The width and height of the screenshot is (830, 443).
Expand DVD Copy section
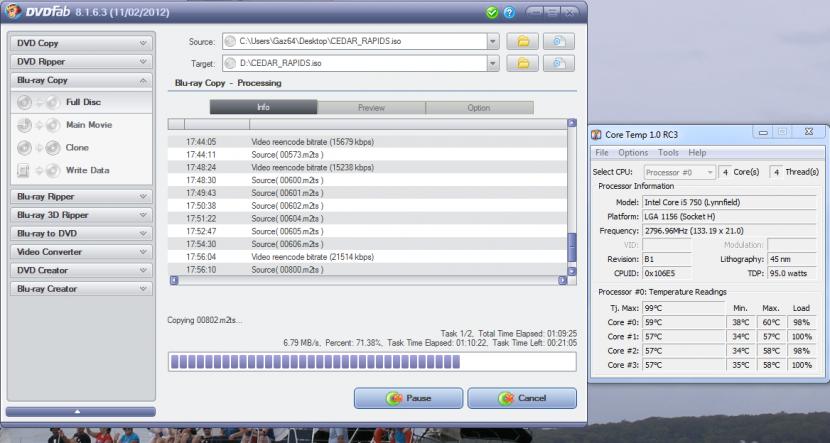click(x=81, y=43)
